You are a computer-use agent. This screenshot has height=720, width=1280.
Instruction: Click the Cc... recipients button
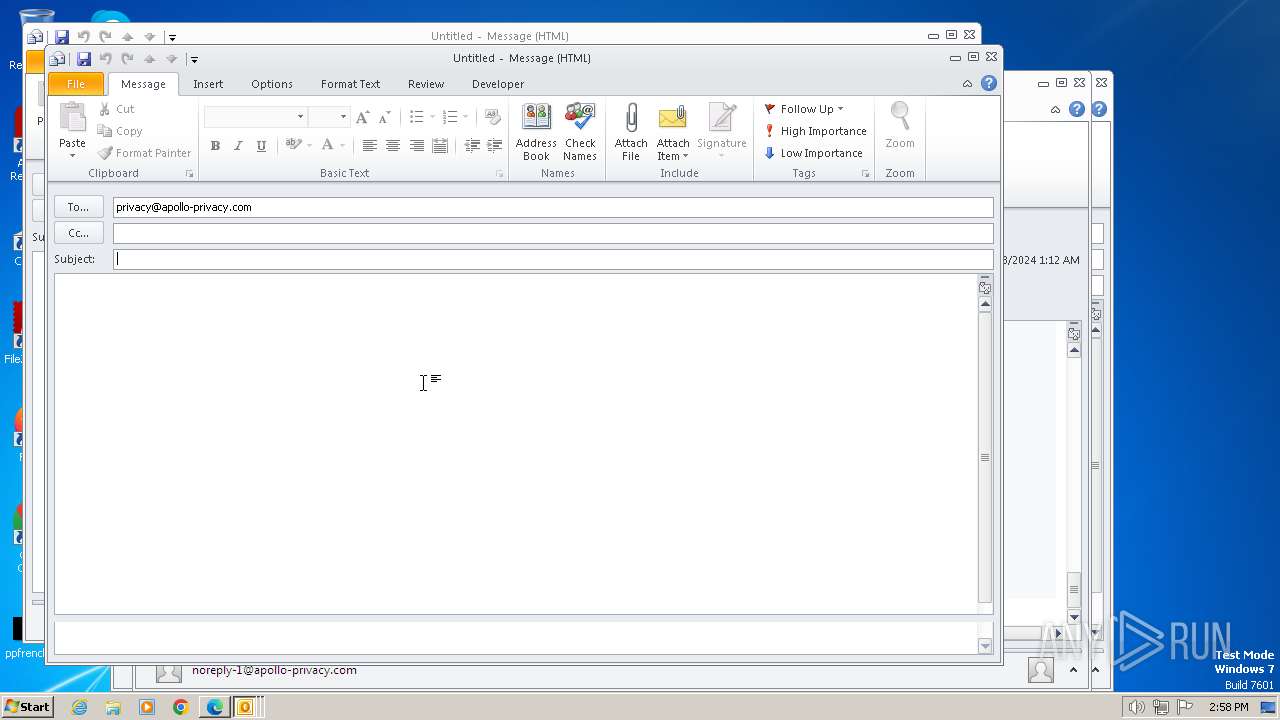pos(79,233)
